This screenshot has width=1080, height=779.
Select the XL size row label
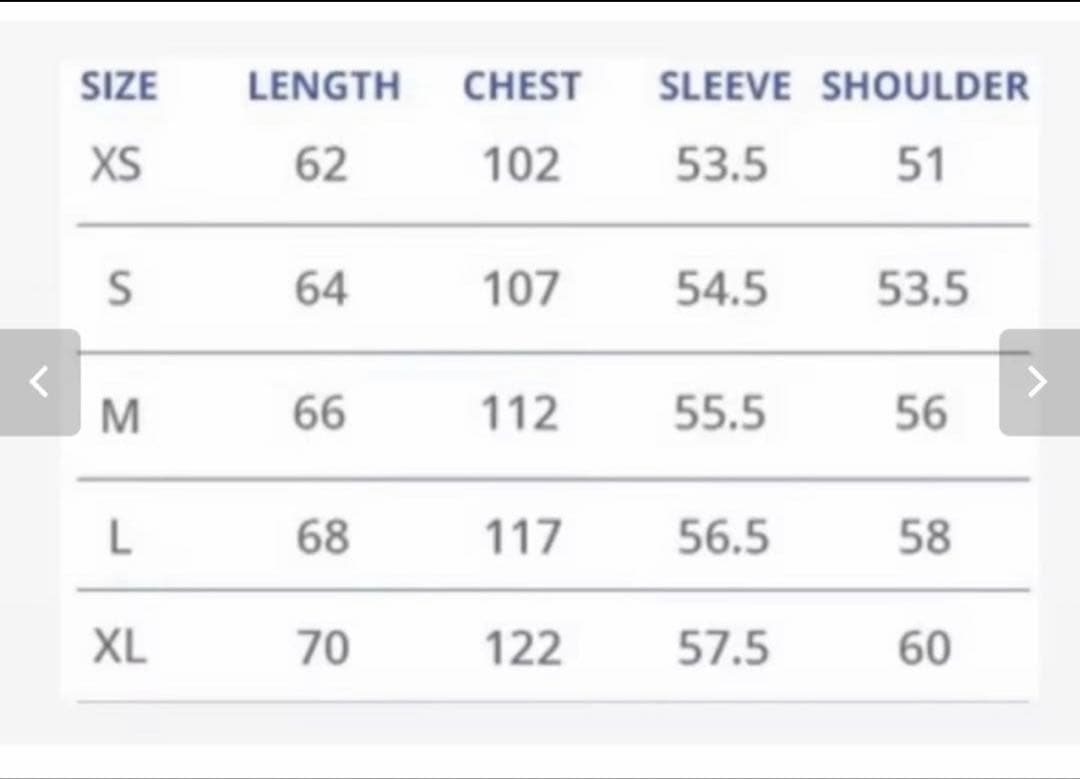120,649
